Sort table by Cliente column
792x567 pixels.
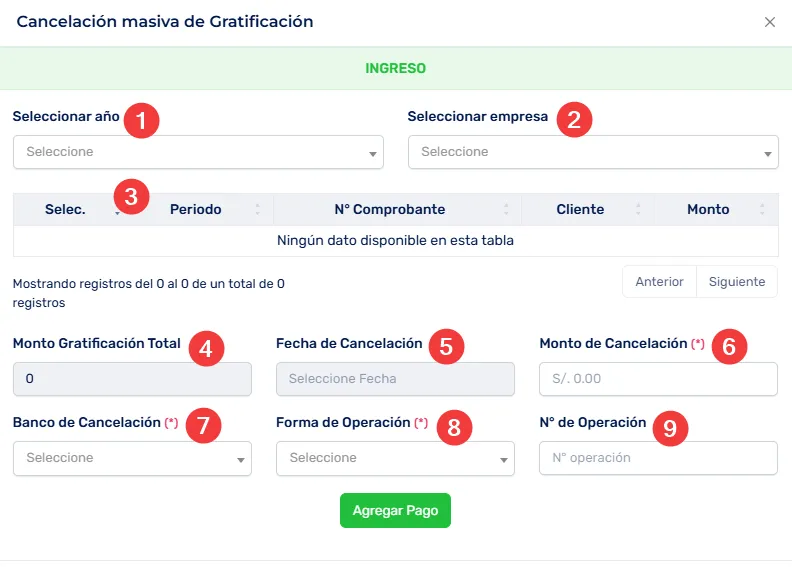tap(581, 209)
